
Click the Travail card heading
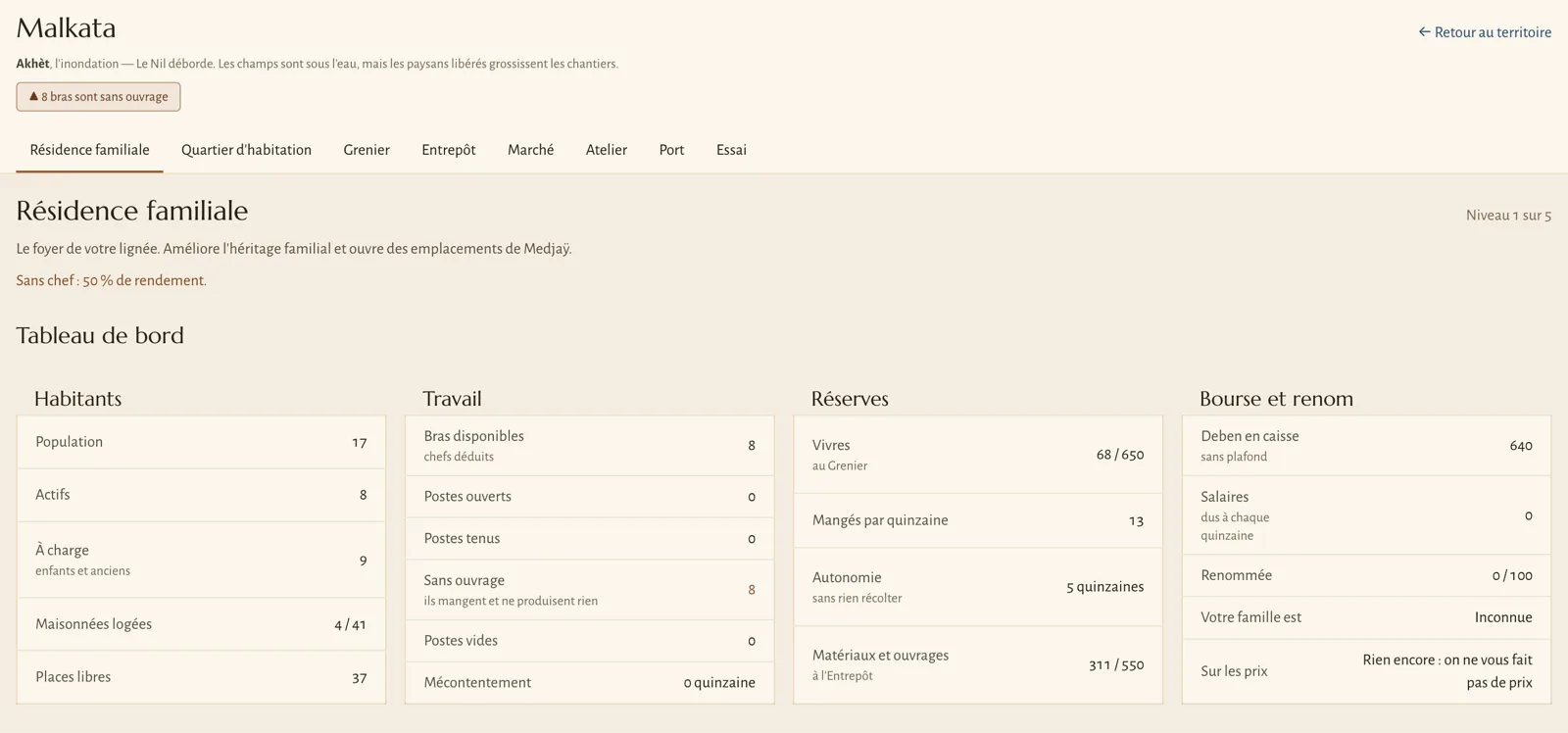pyautogui.click(x=452, y=399)
